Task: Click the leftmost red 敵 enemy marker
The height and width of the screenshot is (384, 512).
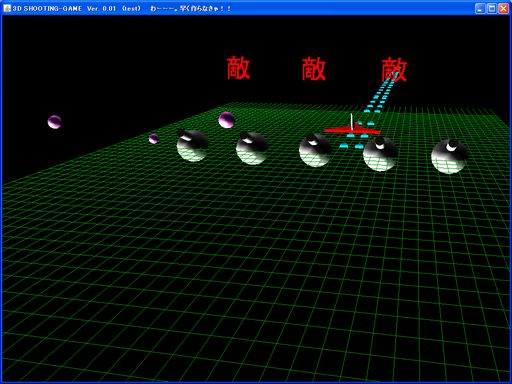Action: 238,68
